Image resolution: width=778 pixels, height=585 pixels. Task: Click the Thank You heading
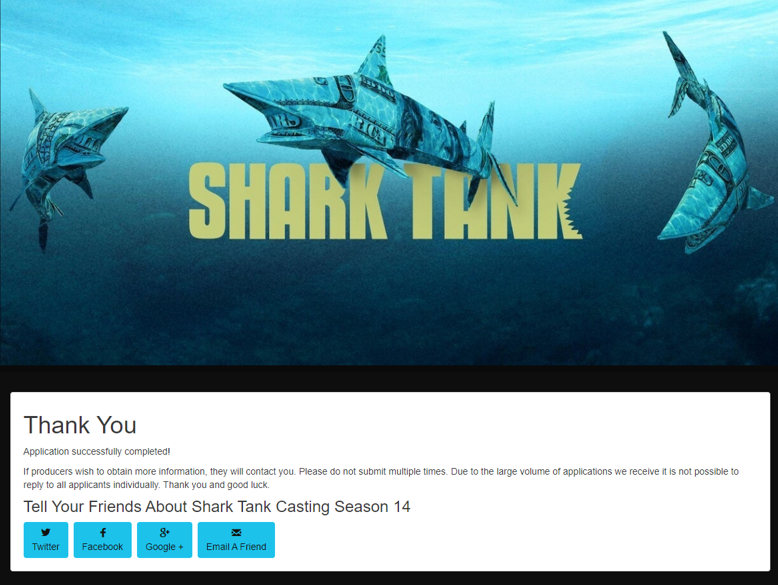pyautogui.click(x=80, y=425)
